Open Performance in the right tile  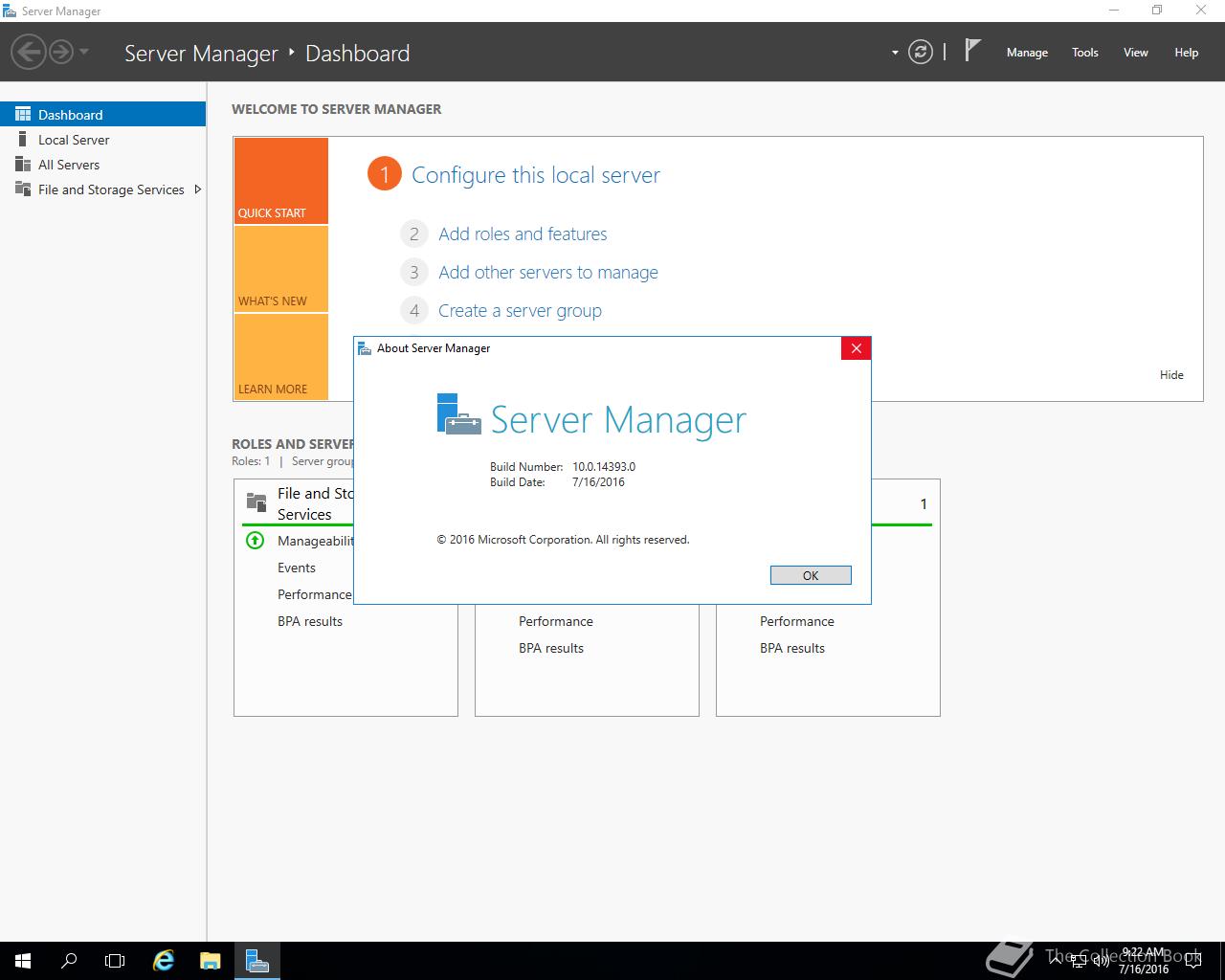pyautogui.click(x=797, y=621)
